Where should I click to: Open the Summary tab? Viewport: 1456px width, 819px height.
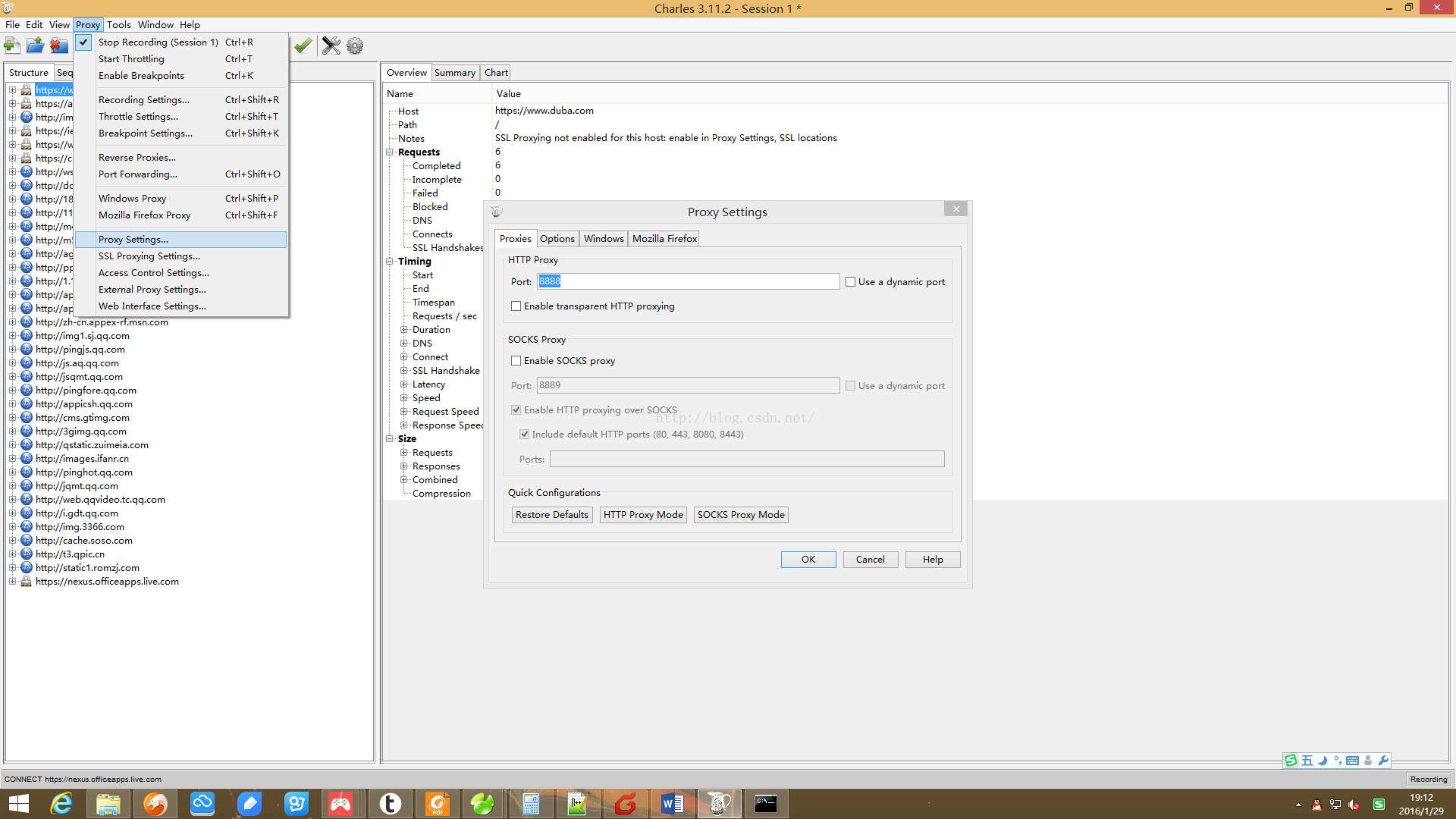[455, 73]
